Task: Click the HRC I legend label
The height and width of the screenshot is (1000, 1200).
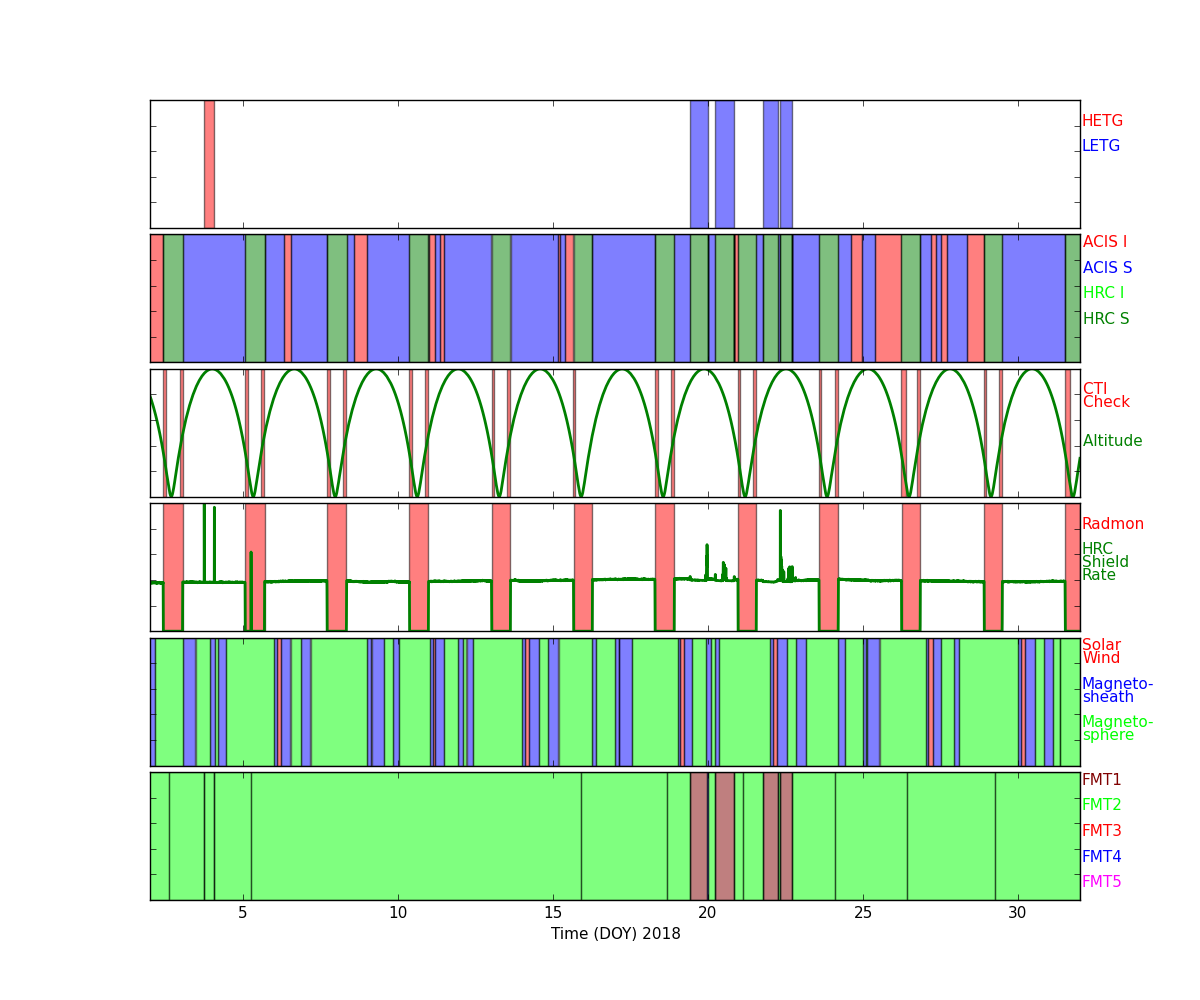Action: tap(1103, 293)
